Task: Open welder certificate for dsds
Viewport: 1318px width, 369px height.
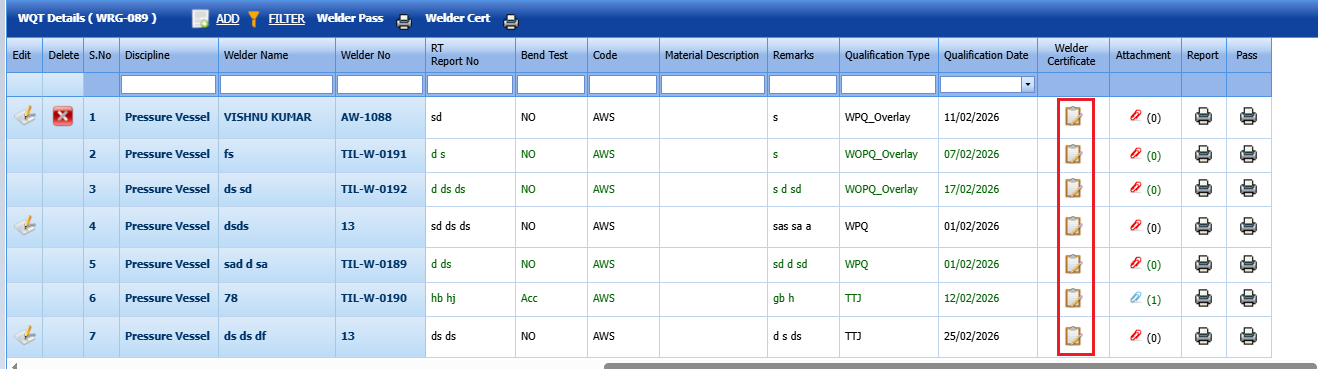Action: (x=1074, y=226)
